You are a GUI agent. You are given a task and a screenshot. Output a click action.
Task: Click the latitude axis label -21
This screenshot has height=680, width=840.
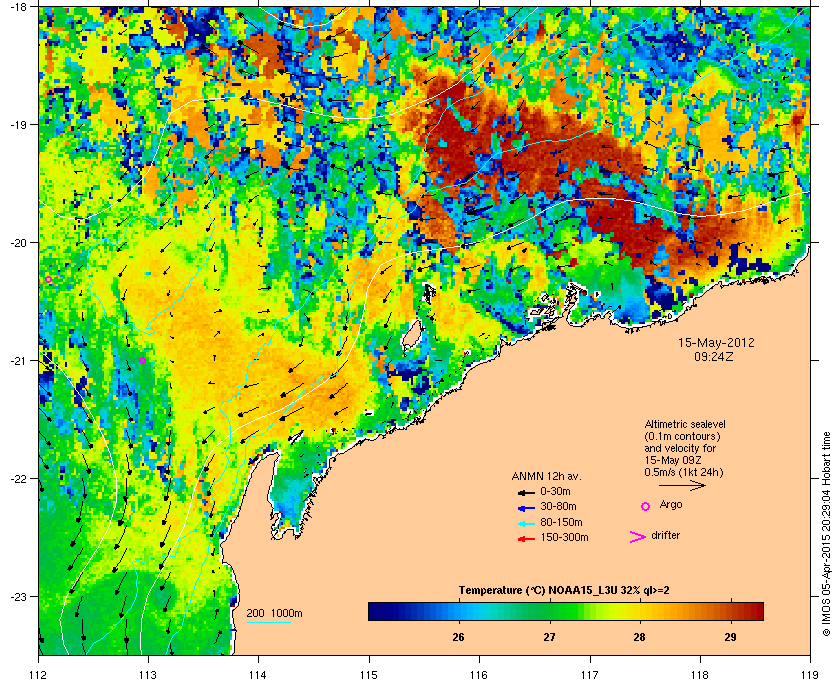click(x=18, y=361)
